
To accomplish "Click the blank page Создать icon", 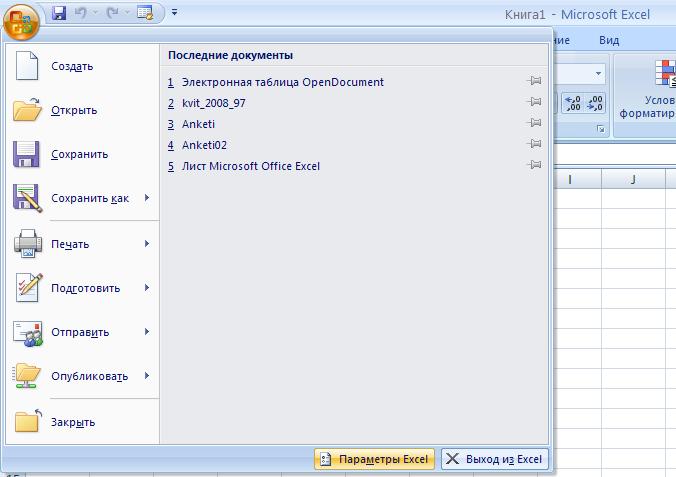I will point(27,66).
